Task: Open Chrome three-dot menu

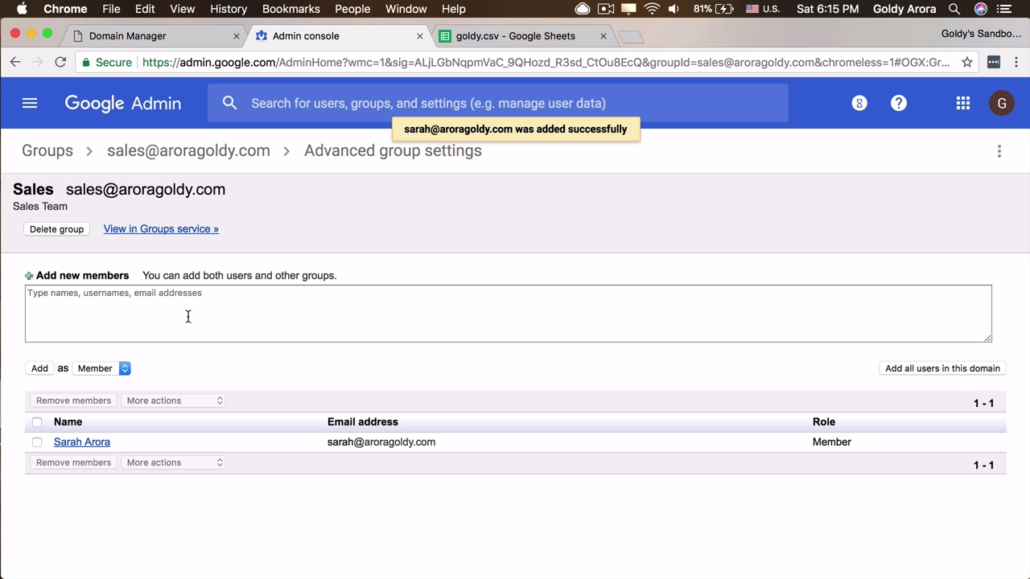Action: click(x=1016, y=62)
